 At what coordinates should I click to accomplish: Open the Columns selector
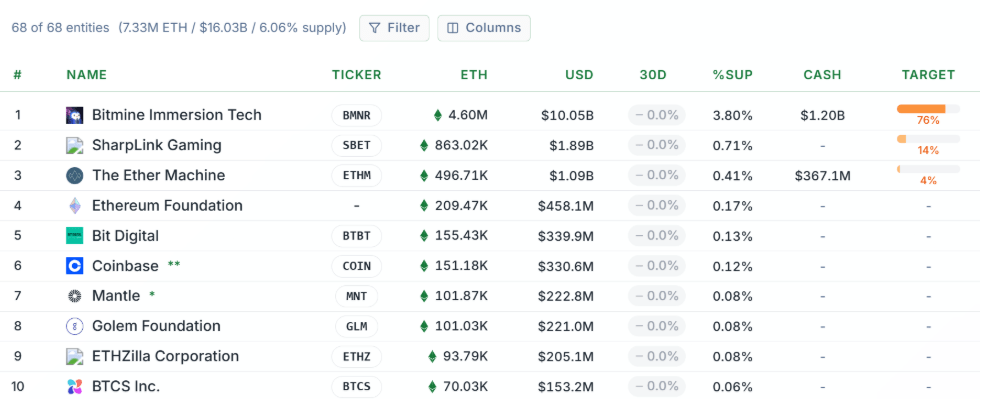(484, 28)
